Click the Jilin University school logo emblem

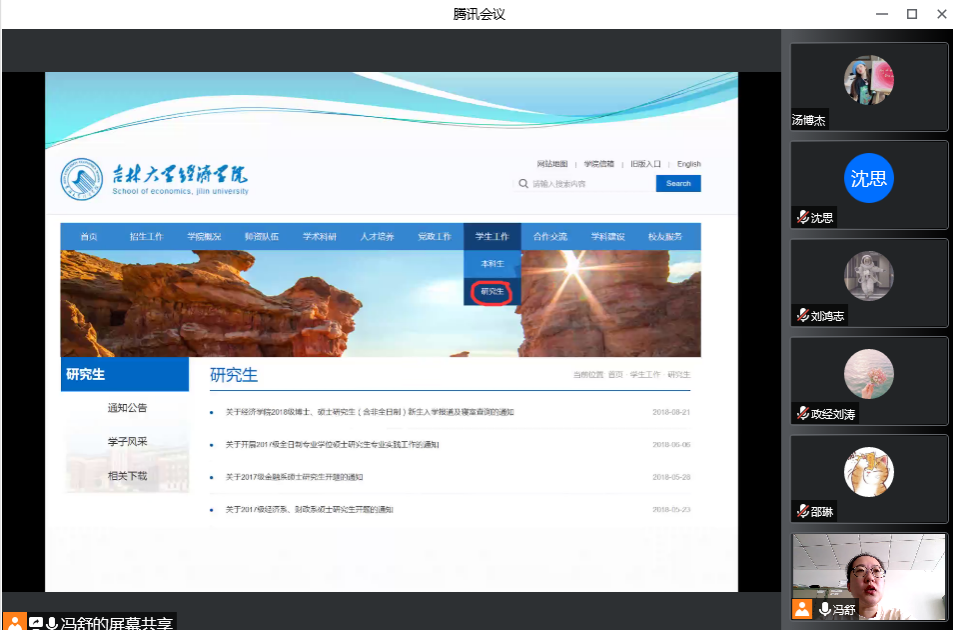pyautogui.click(x=82, y=179)
